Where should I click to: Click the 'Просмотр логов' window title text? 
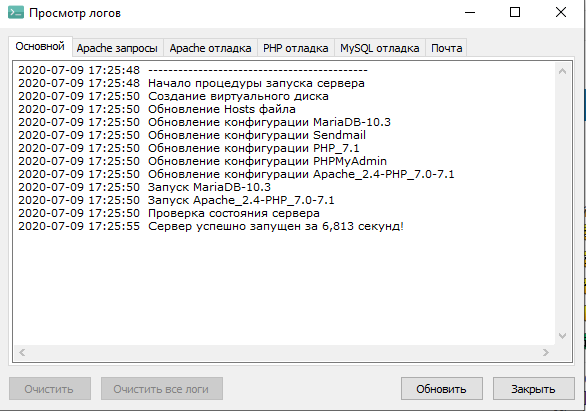pos(75,13)
